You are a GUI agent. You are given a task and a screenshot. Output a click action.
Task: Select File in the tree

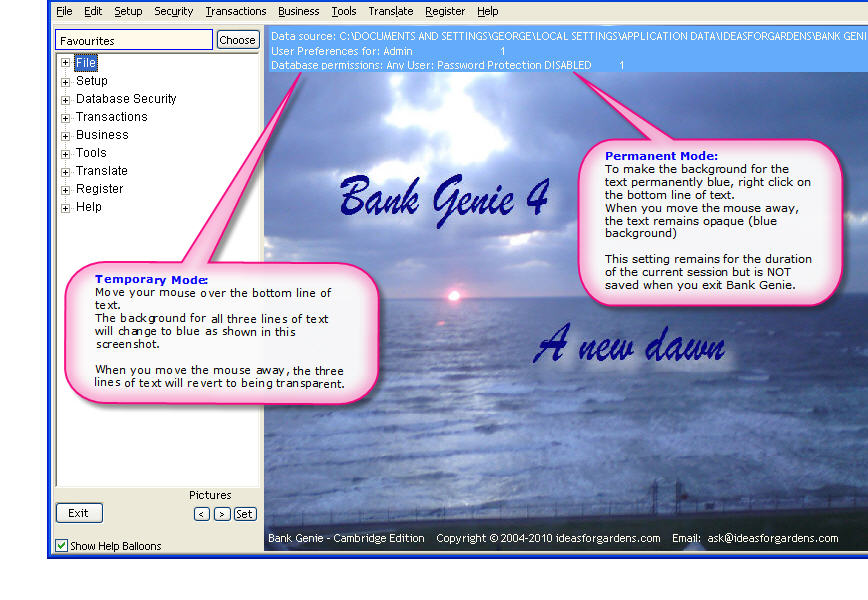pos(86,63)
